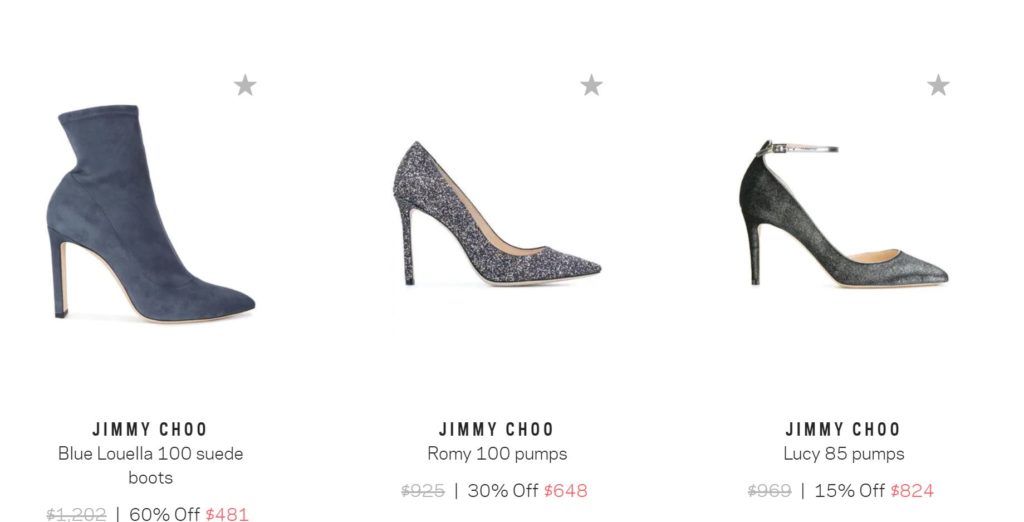Click the $481 sale price

point(227,514)
